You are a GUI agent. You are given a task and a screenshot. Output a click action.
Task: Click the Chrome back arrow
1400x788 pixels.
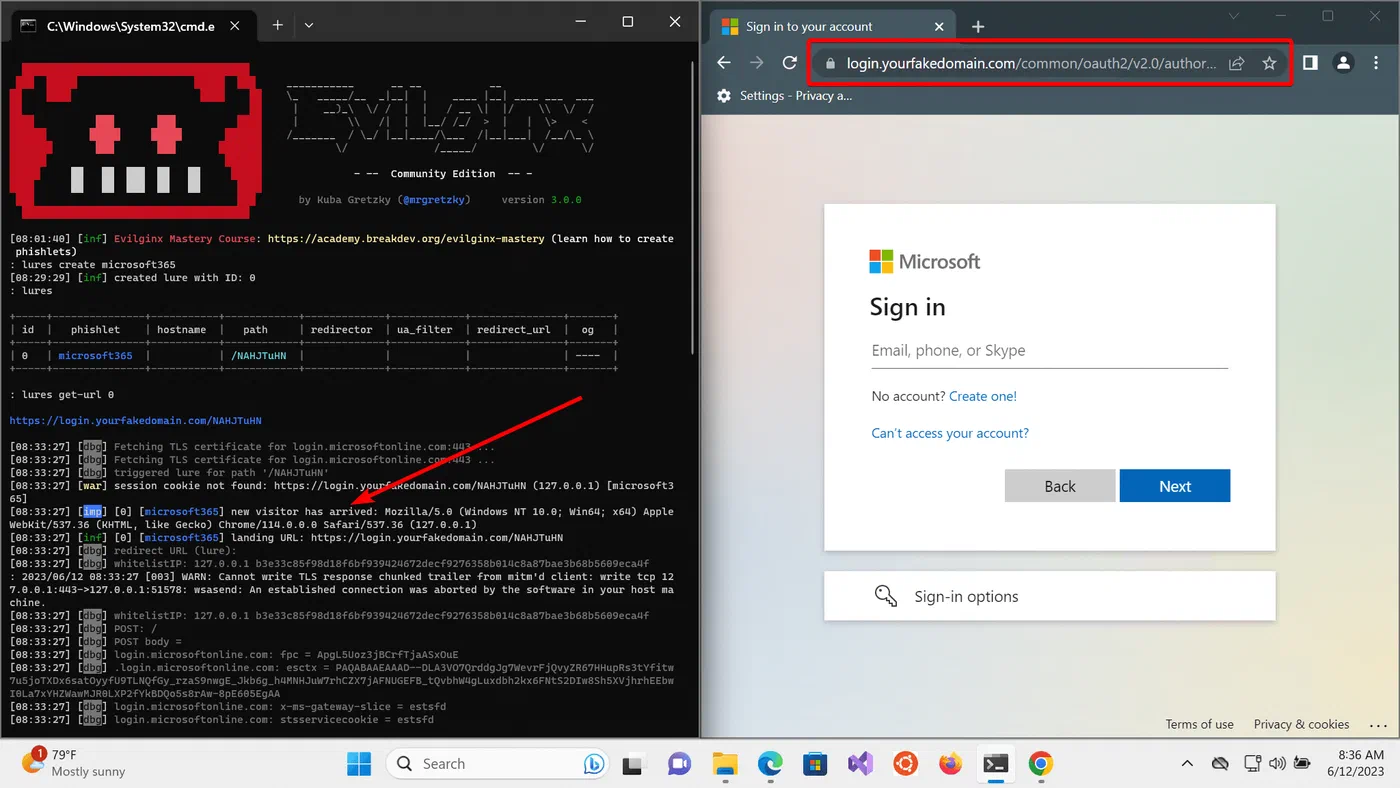coord(724,63)
